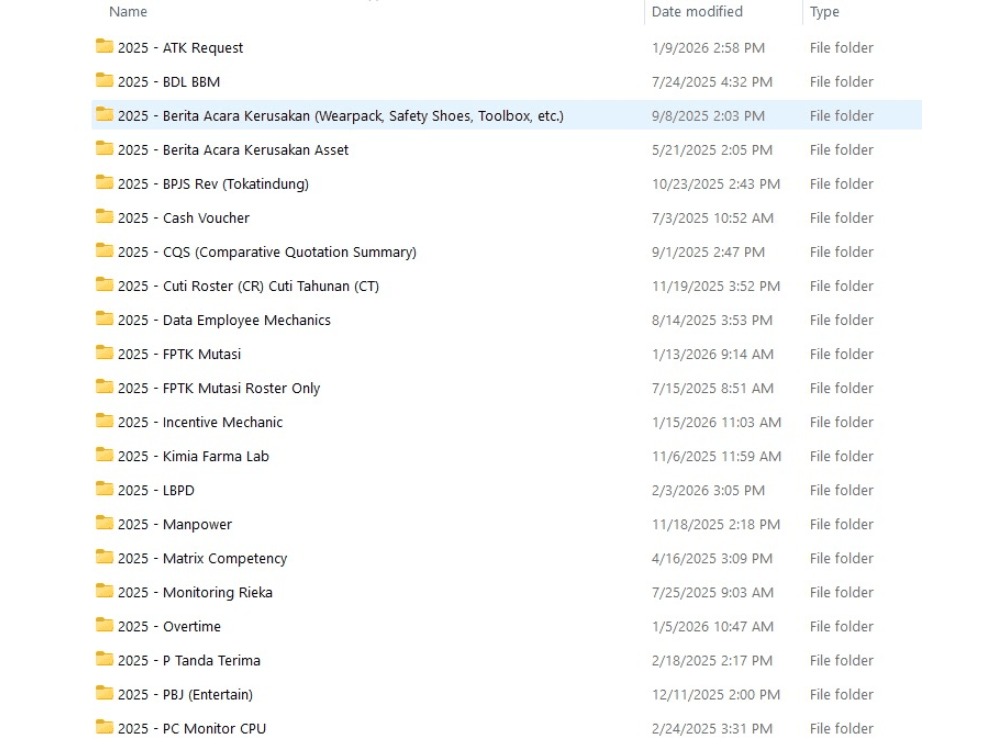Viewport: 1000px width, 750px height.
Task: Sort by the Type column header
Action: (825, 11)
